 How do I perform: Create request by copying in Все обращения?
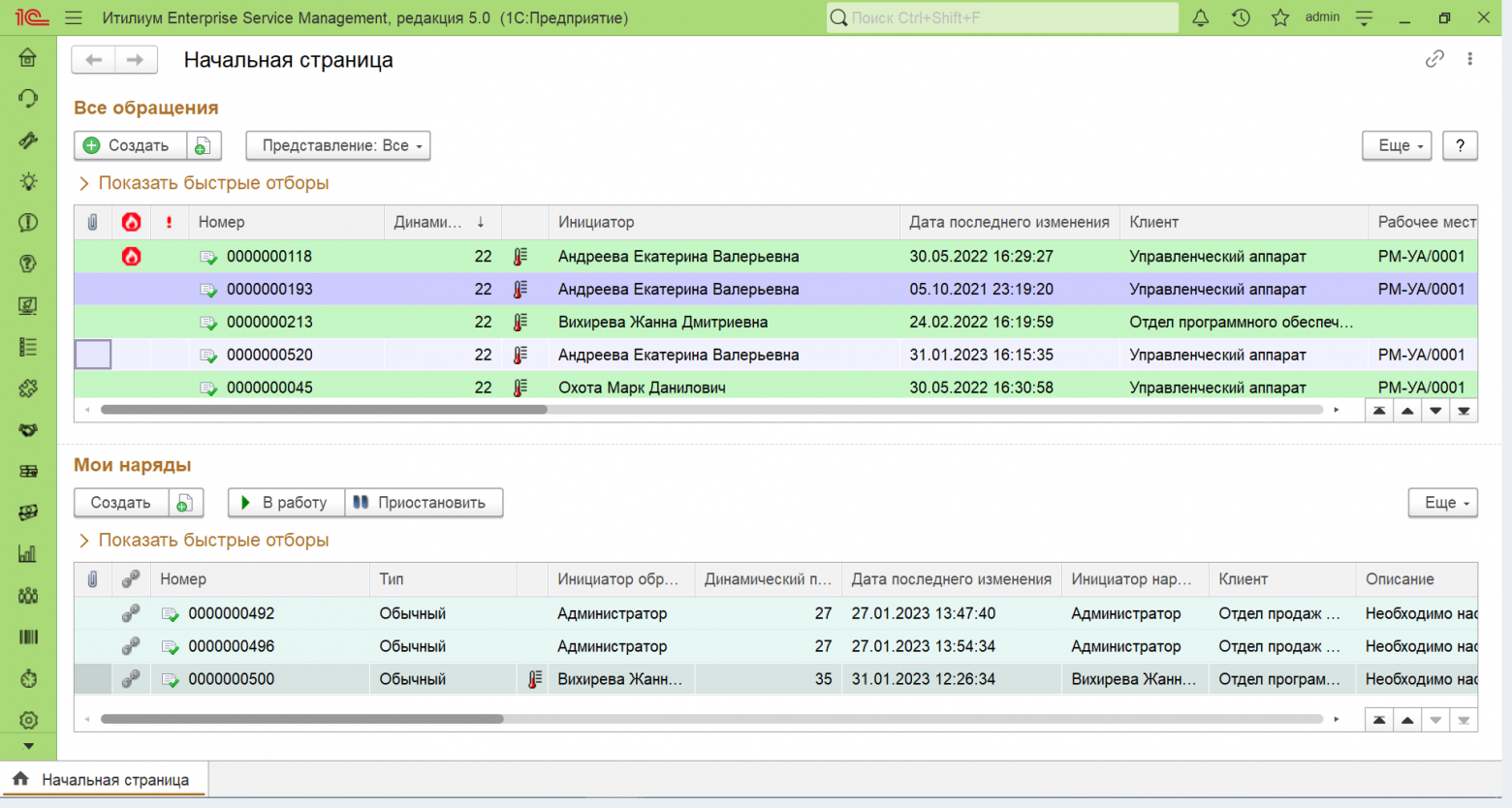point(204,145)
